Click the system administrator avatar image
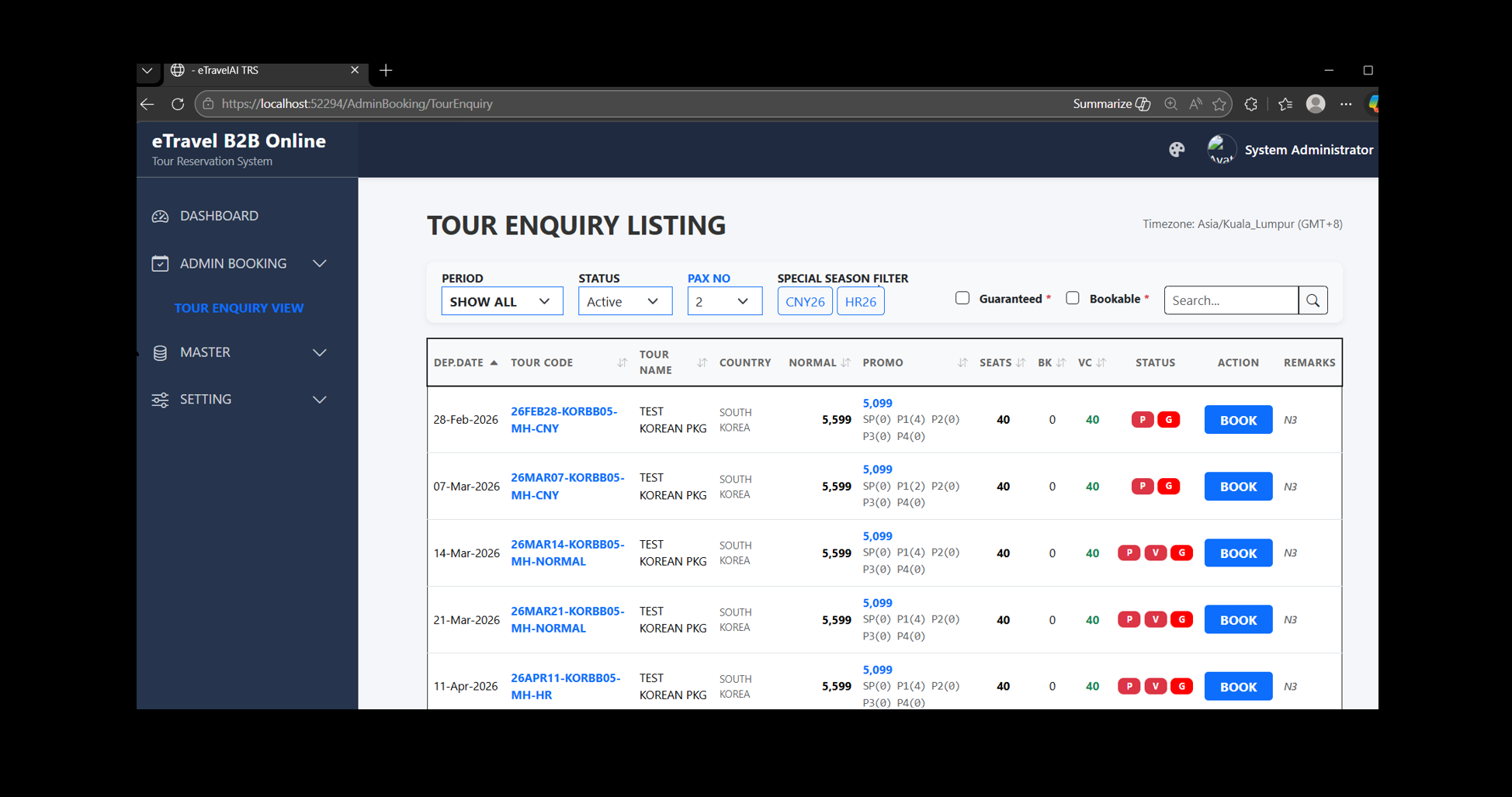 point(1221,150)
